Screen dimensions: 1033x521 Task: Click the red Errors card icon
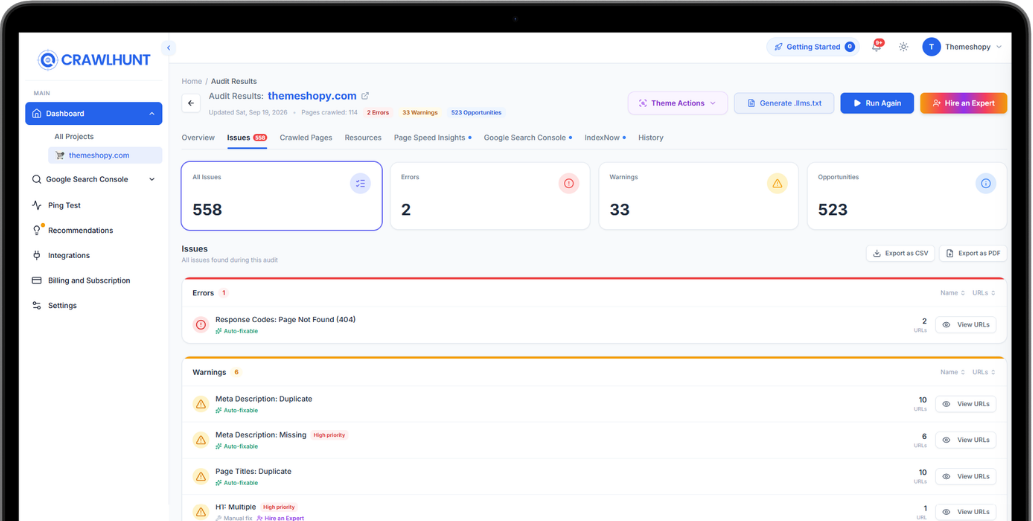tap(569, 184)
